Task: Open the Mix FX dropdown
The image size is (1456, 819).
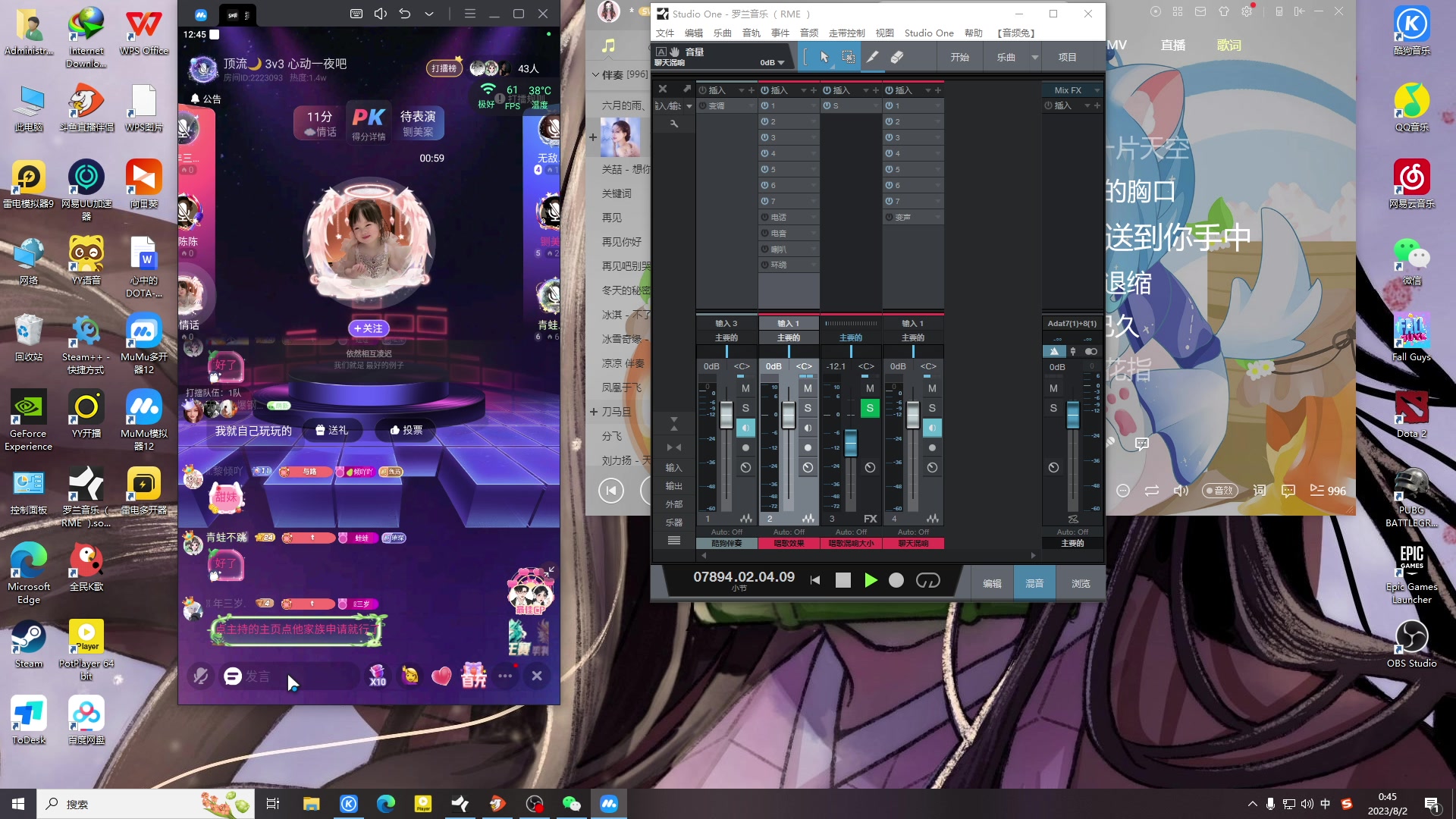Action: [1097, 90]
